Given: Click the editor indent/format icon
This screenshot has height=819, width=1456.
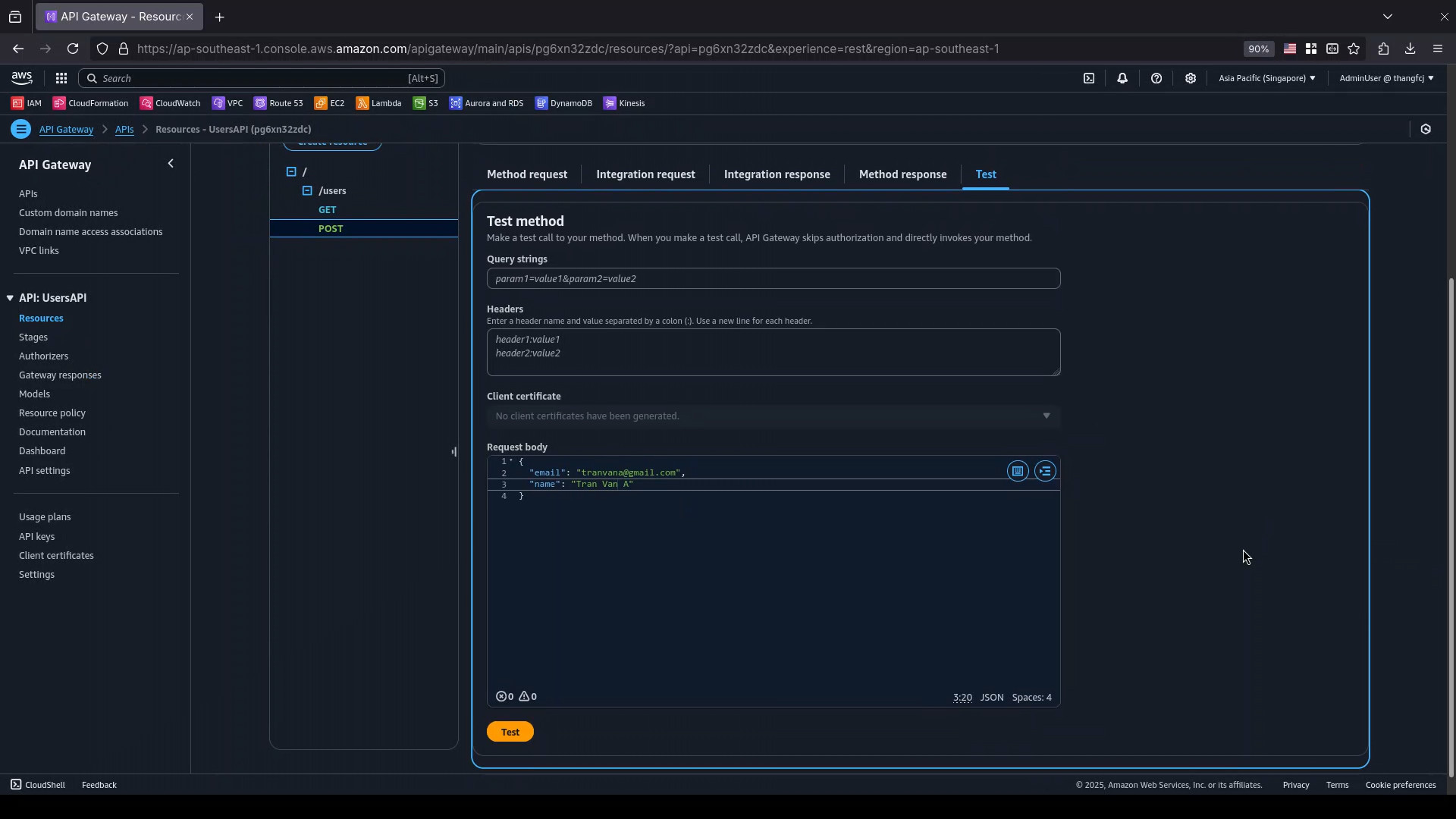Looking at the screenshot, I should (1046, 471).
